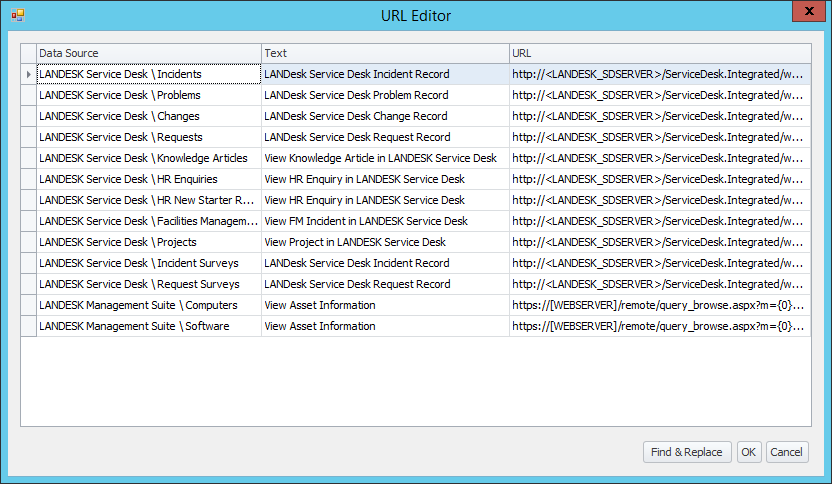Select 'LANDESK Service Desk \ Request Surveys' cell
Viewport: 832px width, 484px height.
point(149,284)
